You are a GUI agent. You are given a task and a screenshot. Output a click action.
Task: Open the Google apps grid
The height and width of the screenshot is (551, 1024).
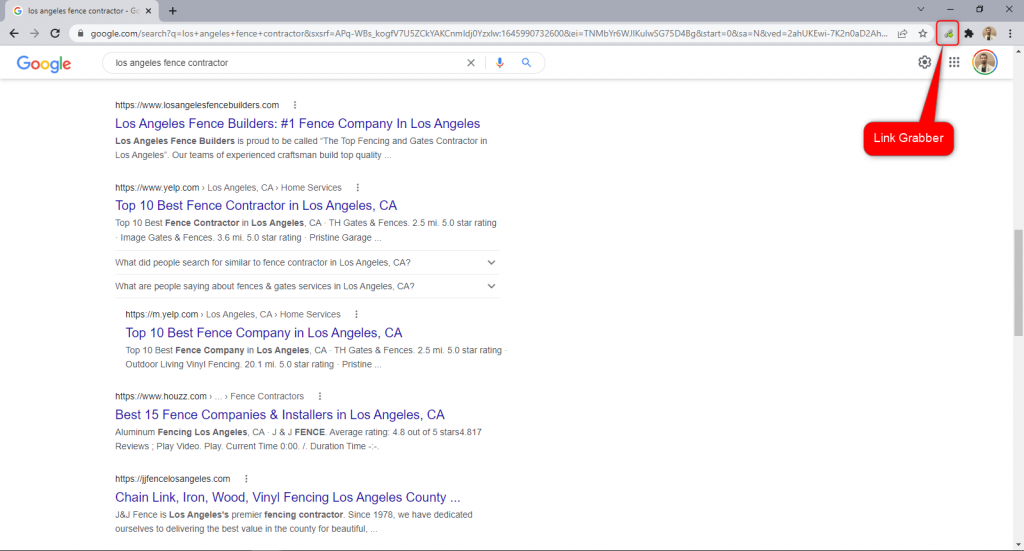(954, 63)
